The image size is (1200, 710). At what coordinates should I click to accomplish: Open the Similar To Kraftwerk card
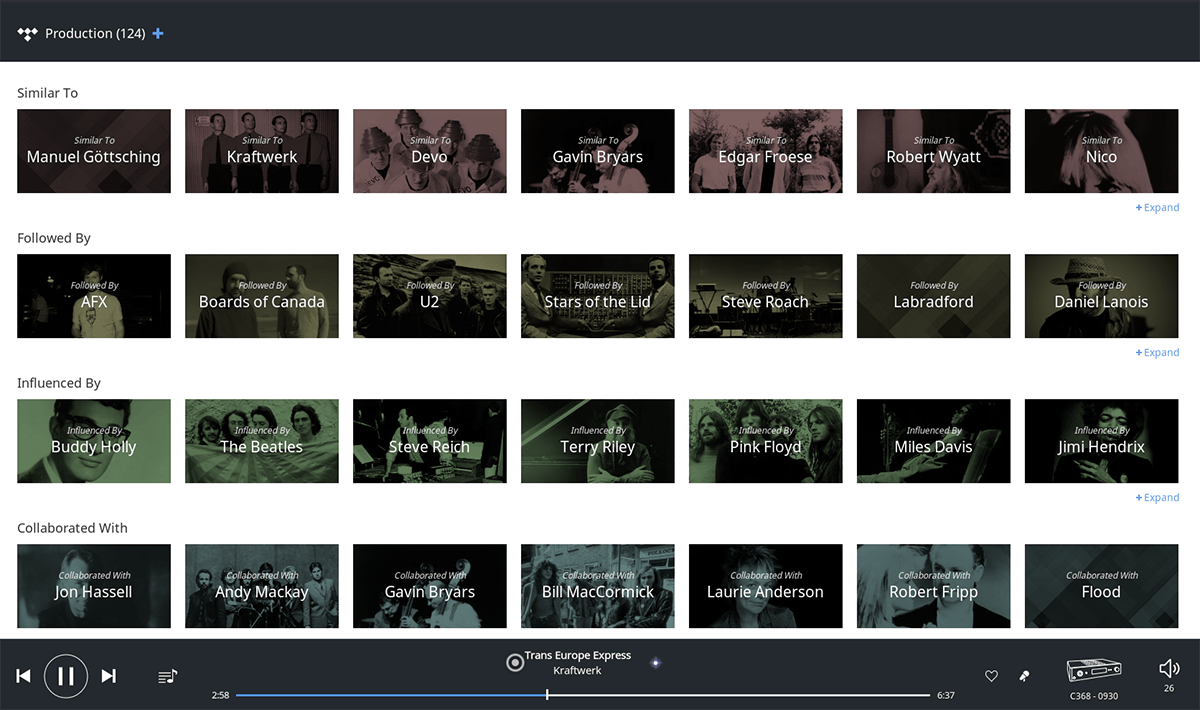(262, 151)
